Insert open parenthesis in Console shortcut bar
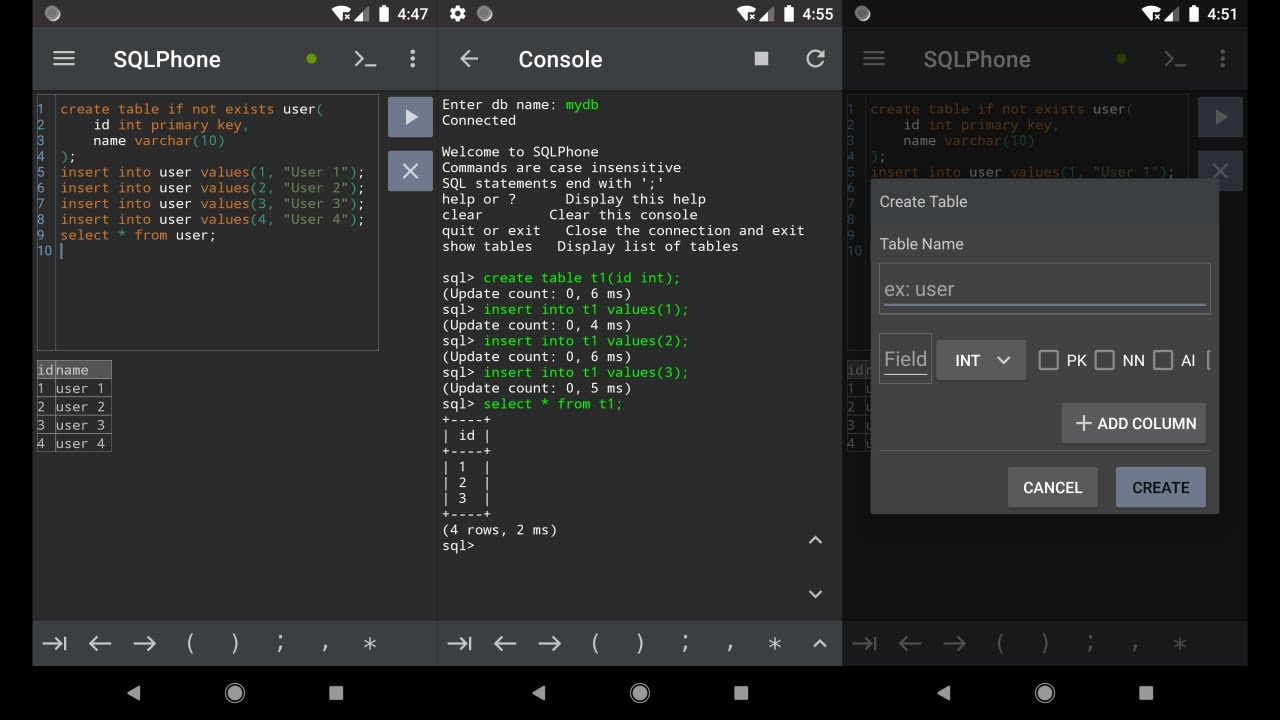 pyautogui.click(x=595, y=644)
